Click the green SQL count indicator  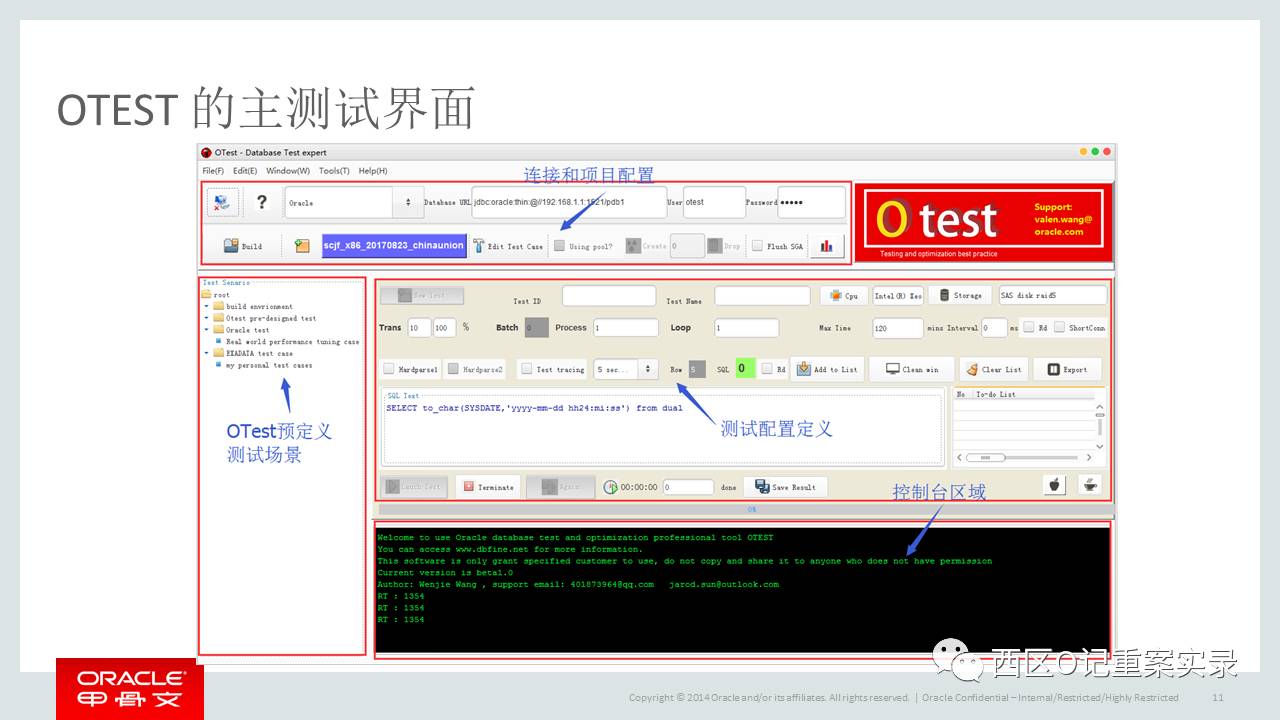click(744, 369)
